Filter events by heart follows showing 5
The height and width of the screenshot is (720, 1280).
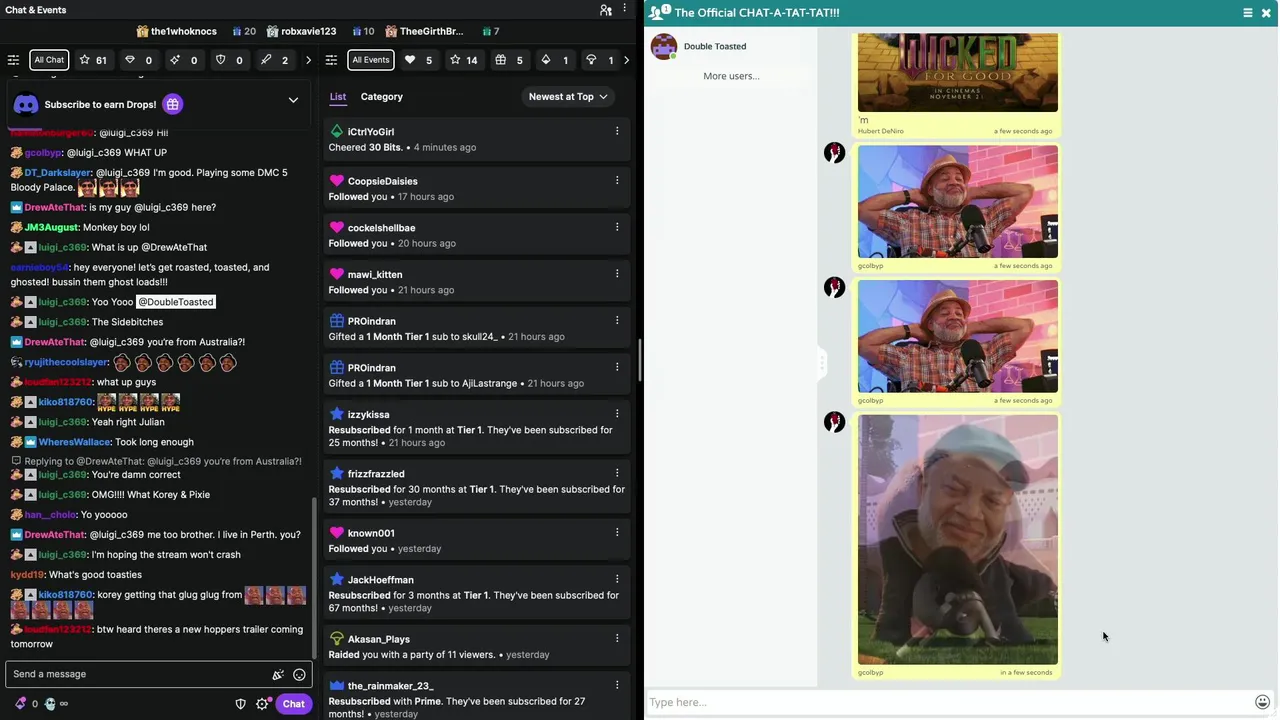coord(418,60)
